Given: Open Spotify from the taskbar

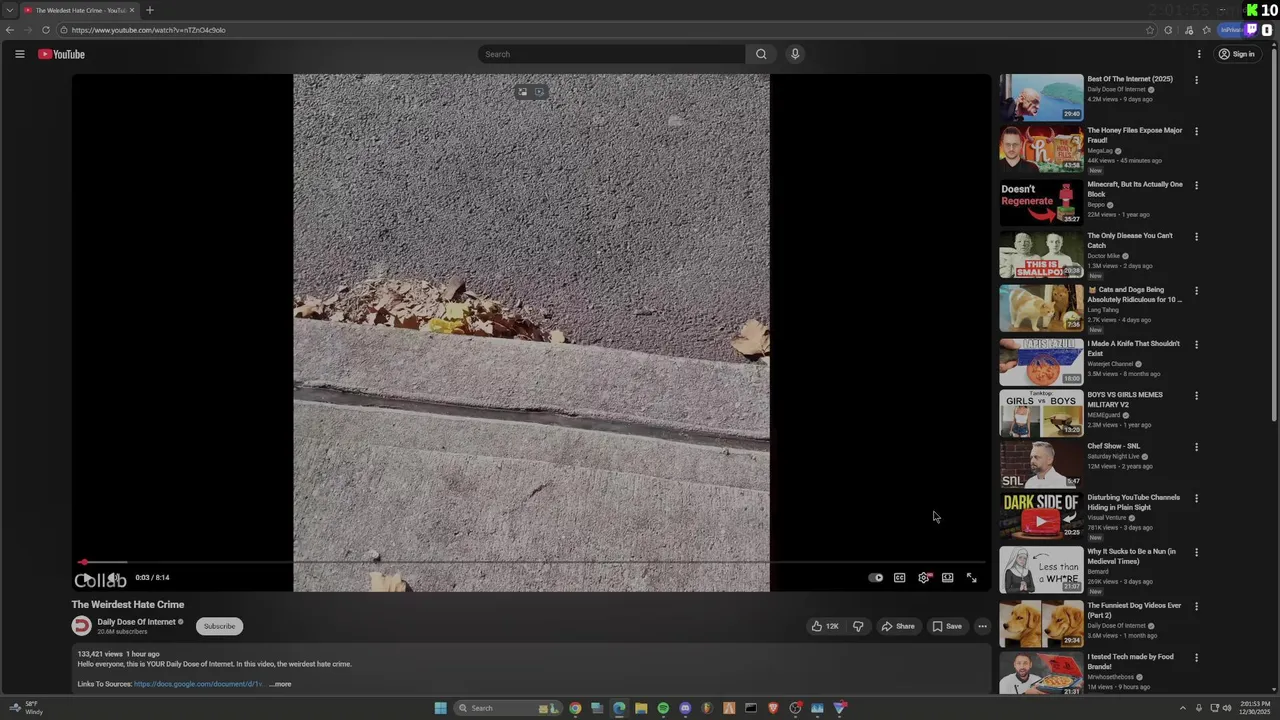Looking at the screenshot, I should tap(663, 708).
